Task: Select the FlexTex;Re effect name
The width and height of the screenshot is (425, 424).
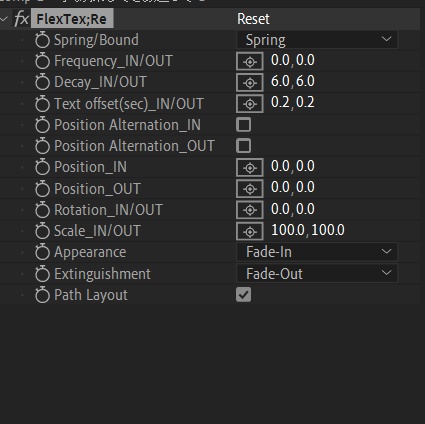Action: coord(72,19)
